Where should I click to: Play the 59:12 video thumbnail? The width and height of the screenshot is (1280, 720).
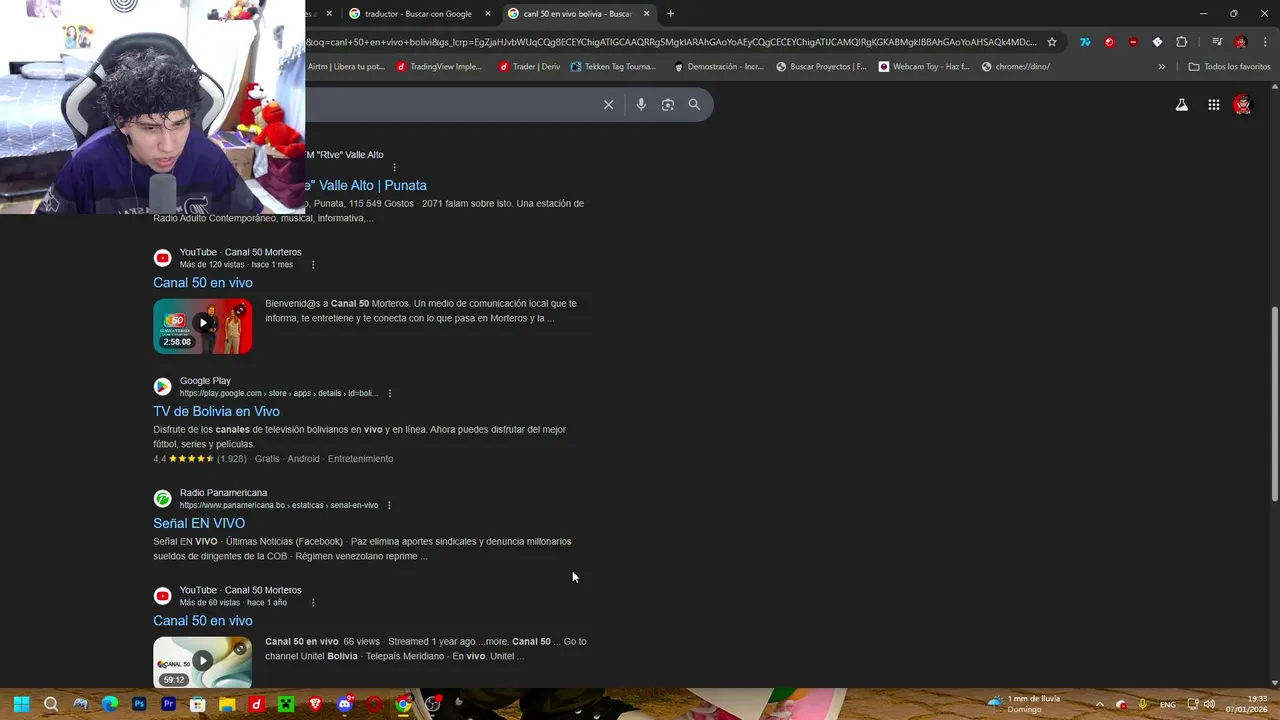point(203,662)
